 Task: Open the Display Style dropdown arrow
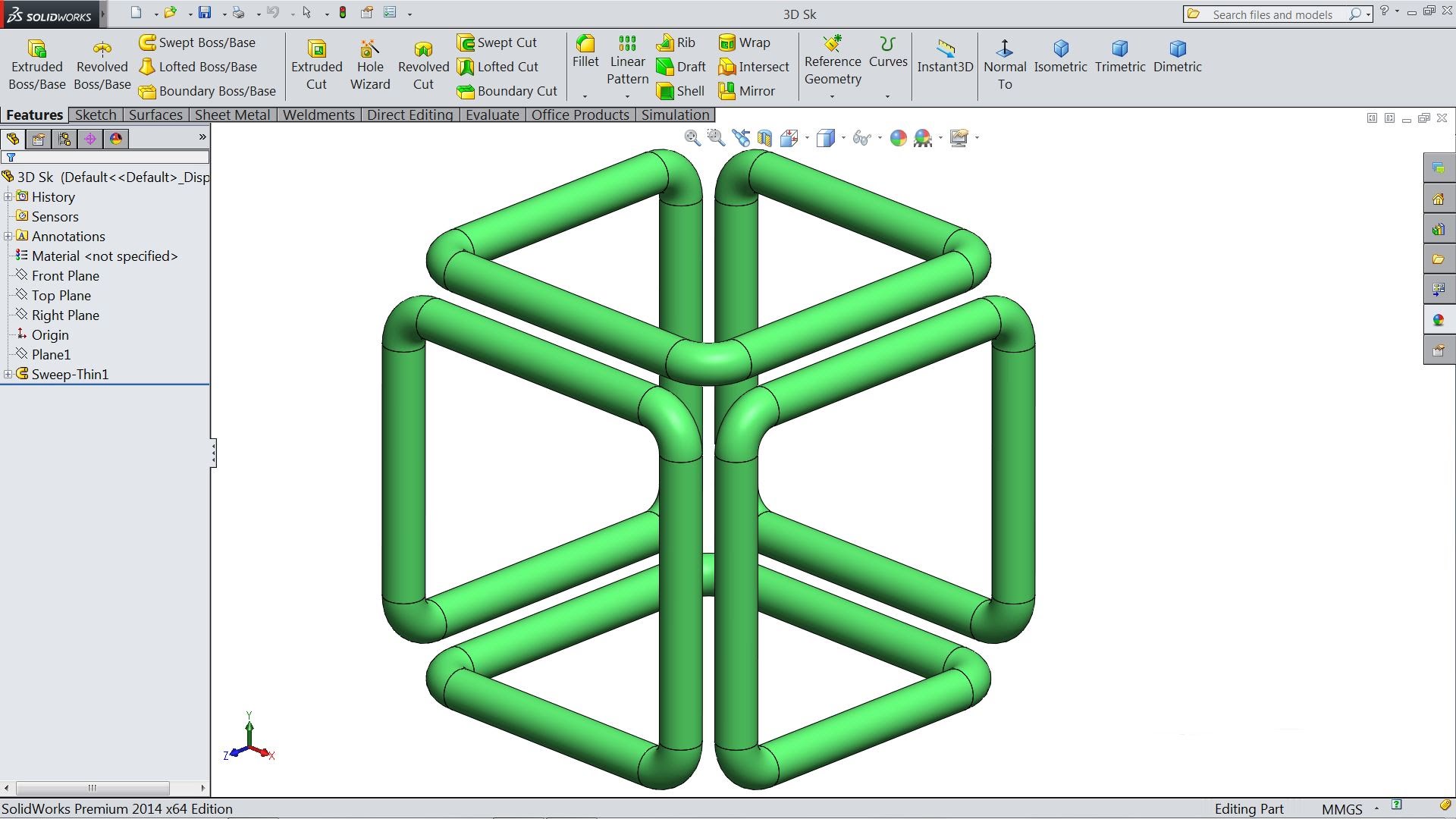[842, 138]
